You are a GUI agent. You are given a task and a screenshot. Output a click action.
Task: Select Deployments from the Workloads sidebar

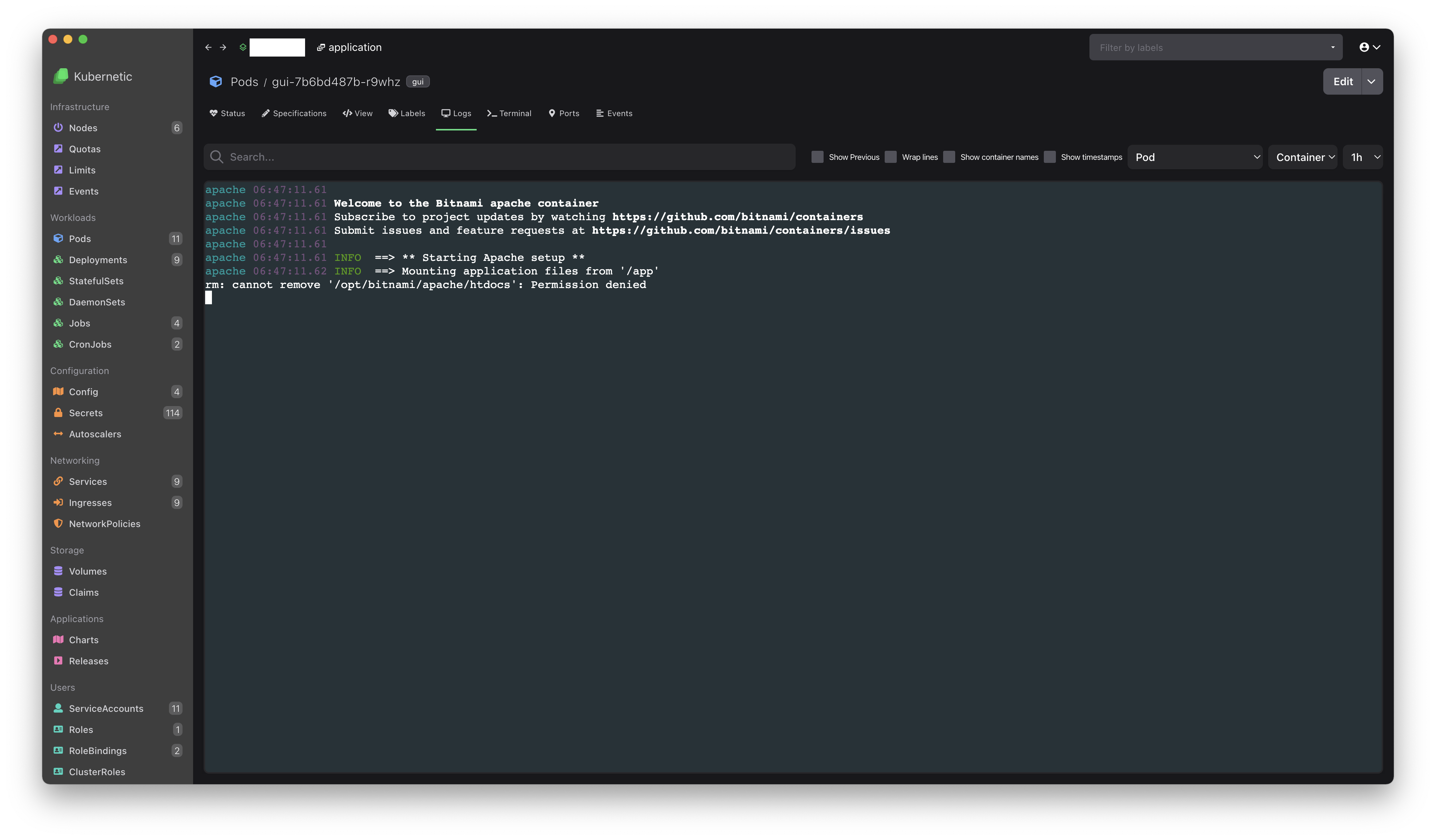point(97,259)
